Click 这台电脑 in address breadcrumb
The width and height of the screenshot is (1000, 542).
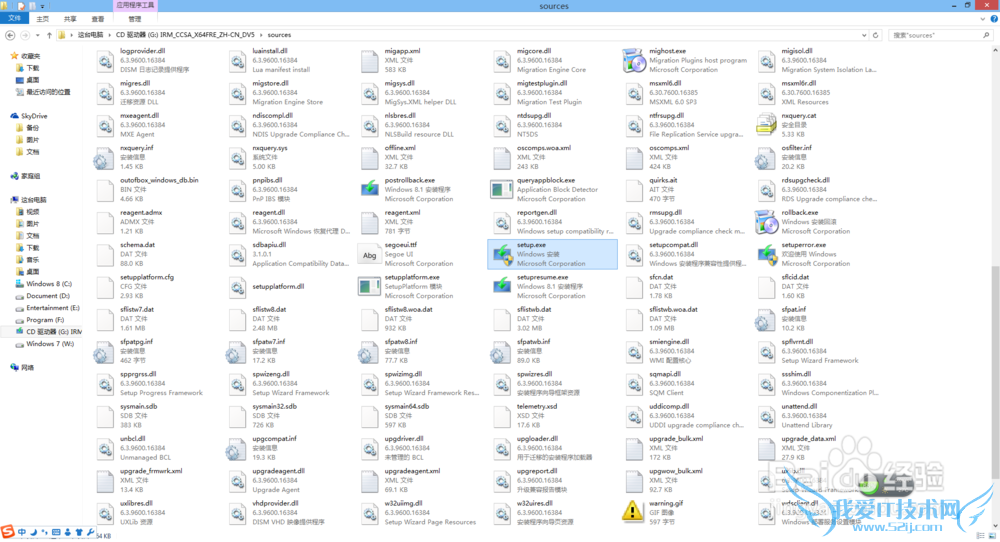pyautogui.click(x=91, y=35)
